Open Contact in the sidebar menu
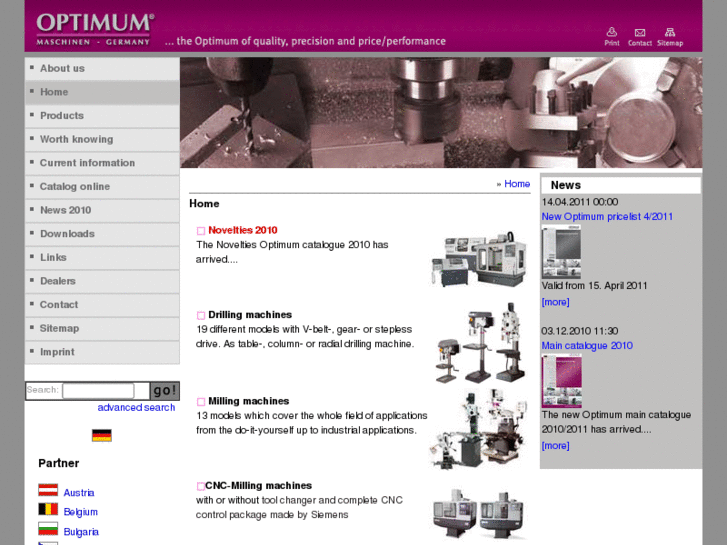The image size is (727, 545). click(102, 305)
